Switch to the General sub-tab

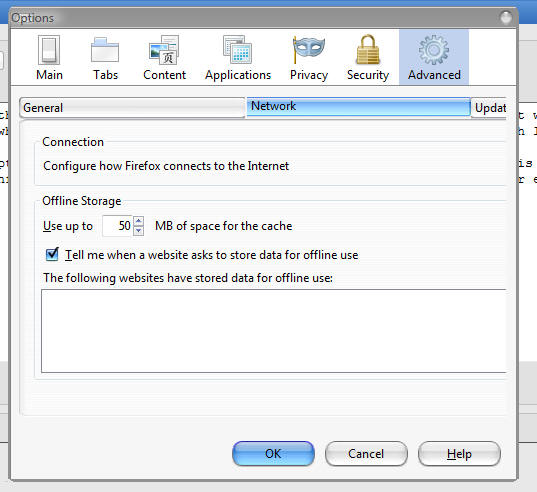click(x=133, y=108)
